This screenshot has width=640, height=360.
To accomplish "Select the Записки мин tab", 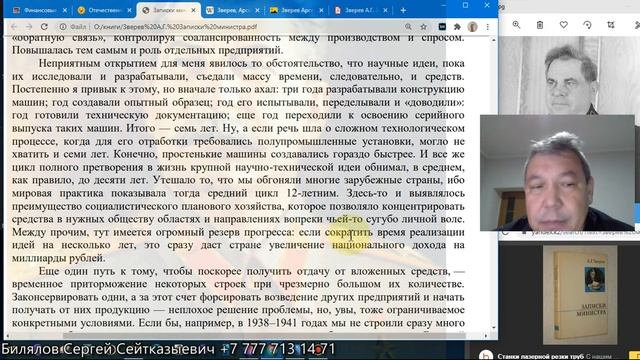I will point(169,11).
